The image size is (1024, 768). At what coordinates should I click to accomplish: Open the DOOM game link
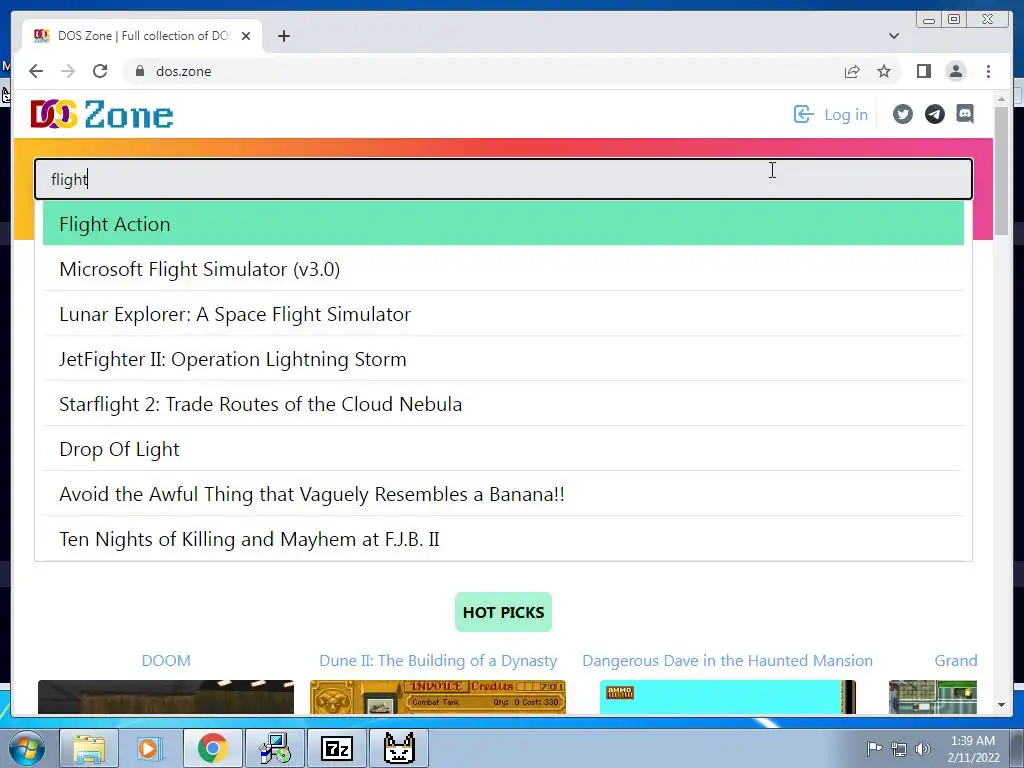click(x=166, y=660)
